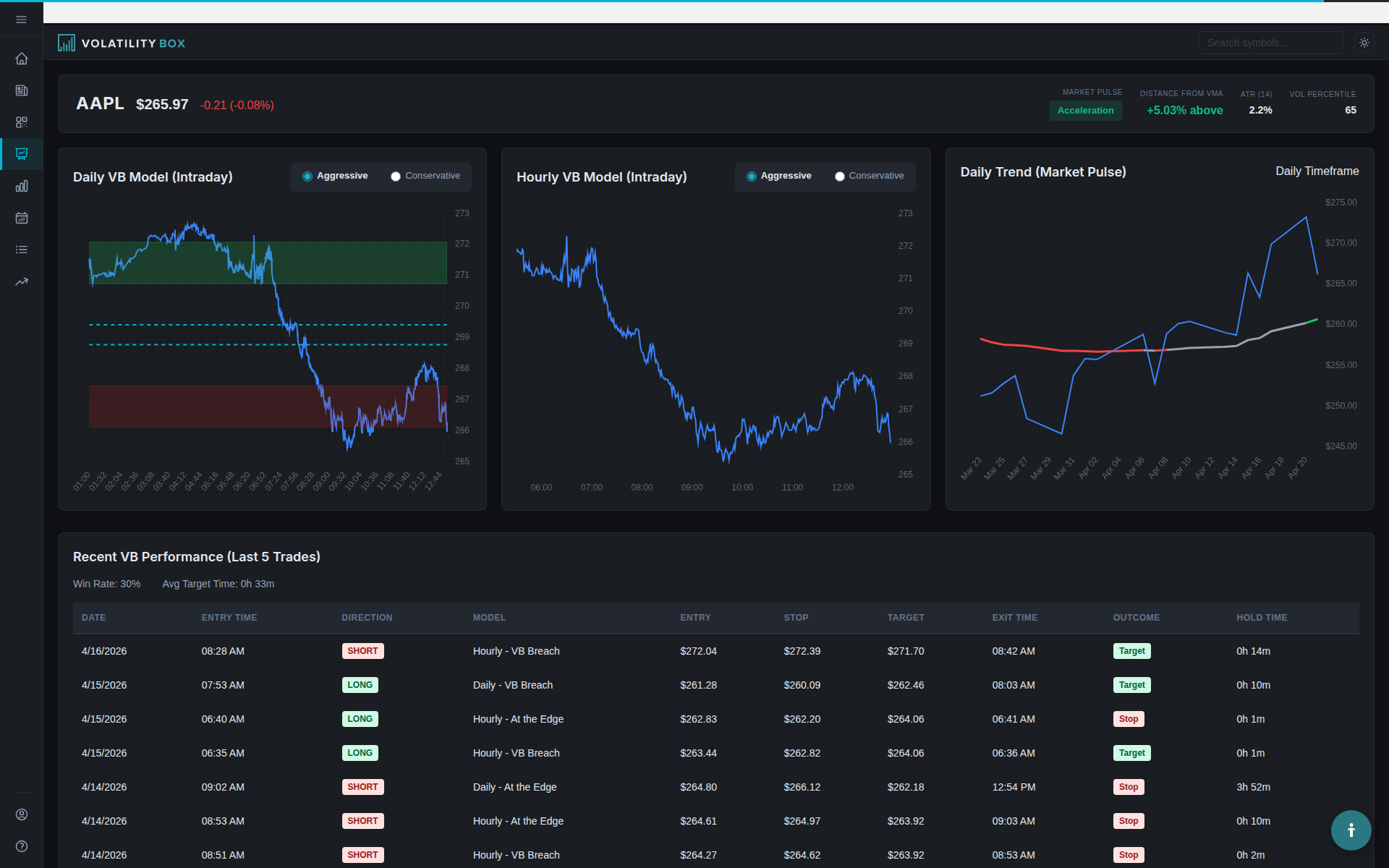This screenshot has width=1389, height=868.
Task: Click the DATE column header
Action: click(x=93, y=618)
